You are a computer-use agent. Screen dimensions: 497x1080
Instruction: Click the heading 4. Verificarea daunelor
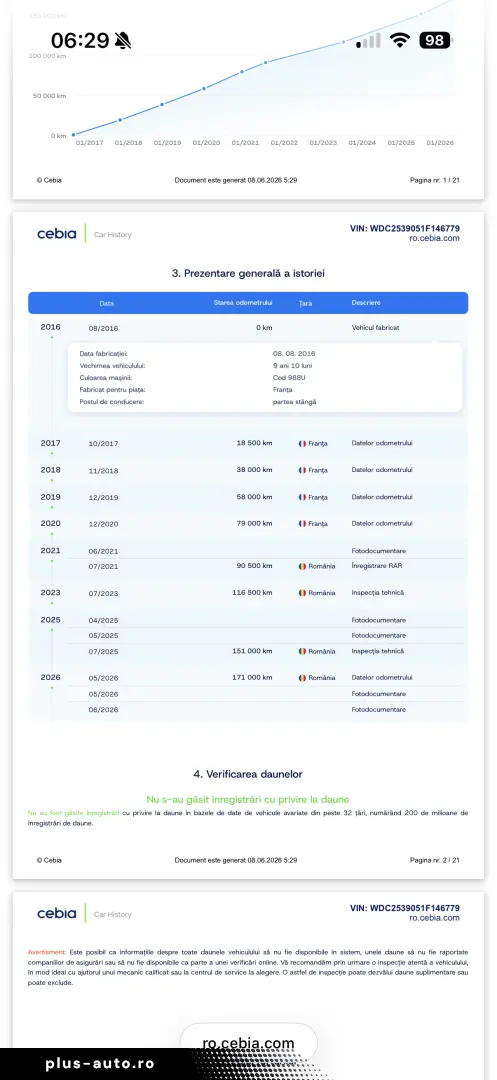point(248,774)
